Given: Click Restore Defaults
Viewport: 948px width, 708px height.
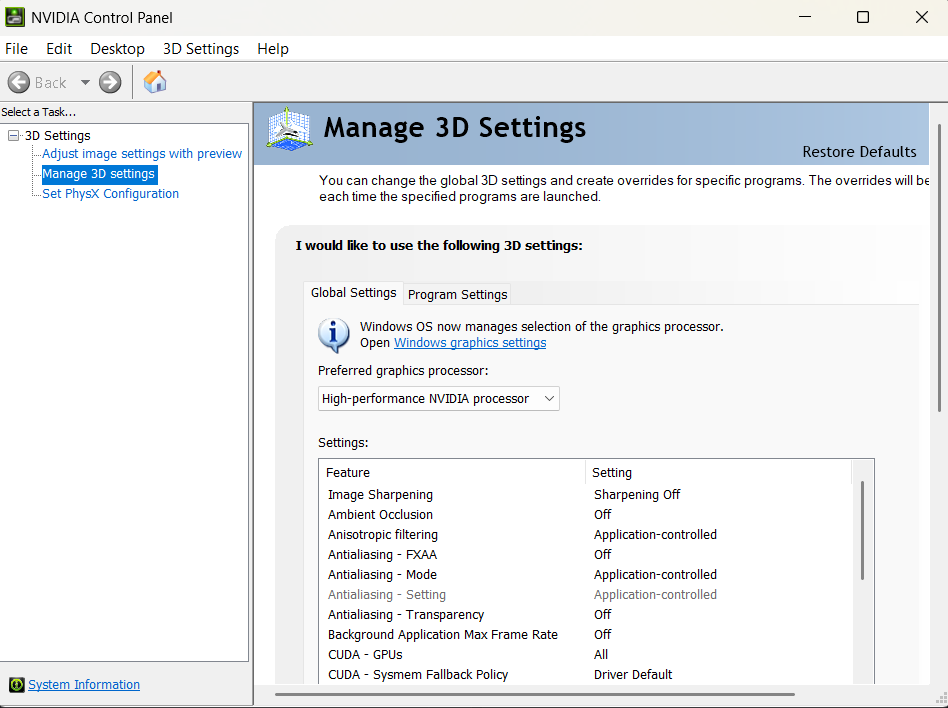Looking at the screenshot, I should pos(859,152).
